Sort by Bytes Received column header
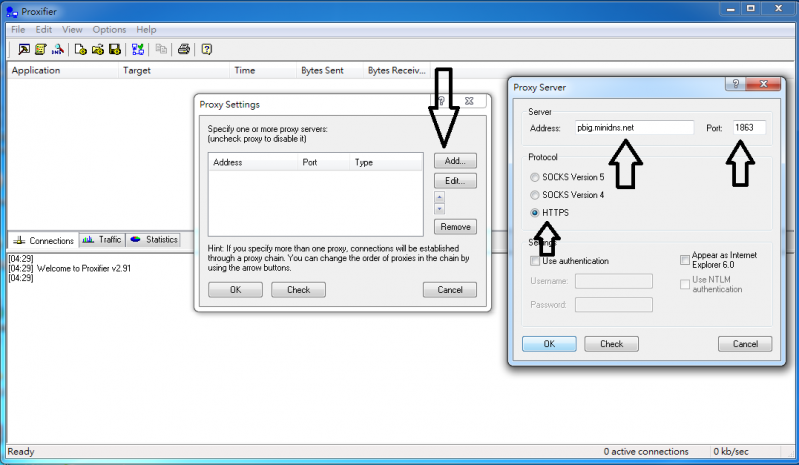Viewport: 799px width, 465px height. (x=396, y=70)
